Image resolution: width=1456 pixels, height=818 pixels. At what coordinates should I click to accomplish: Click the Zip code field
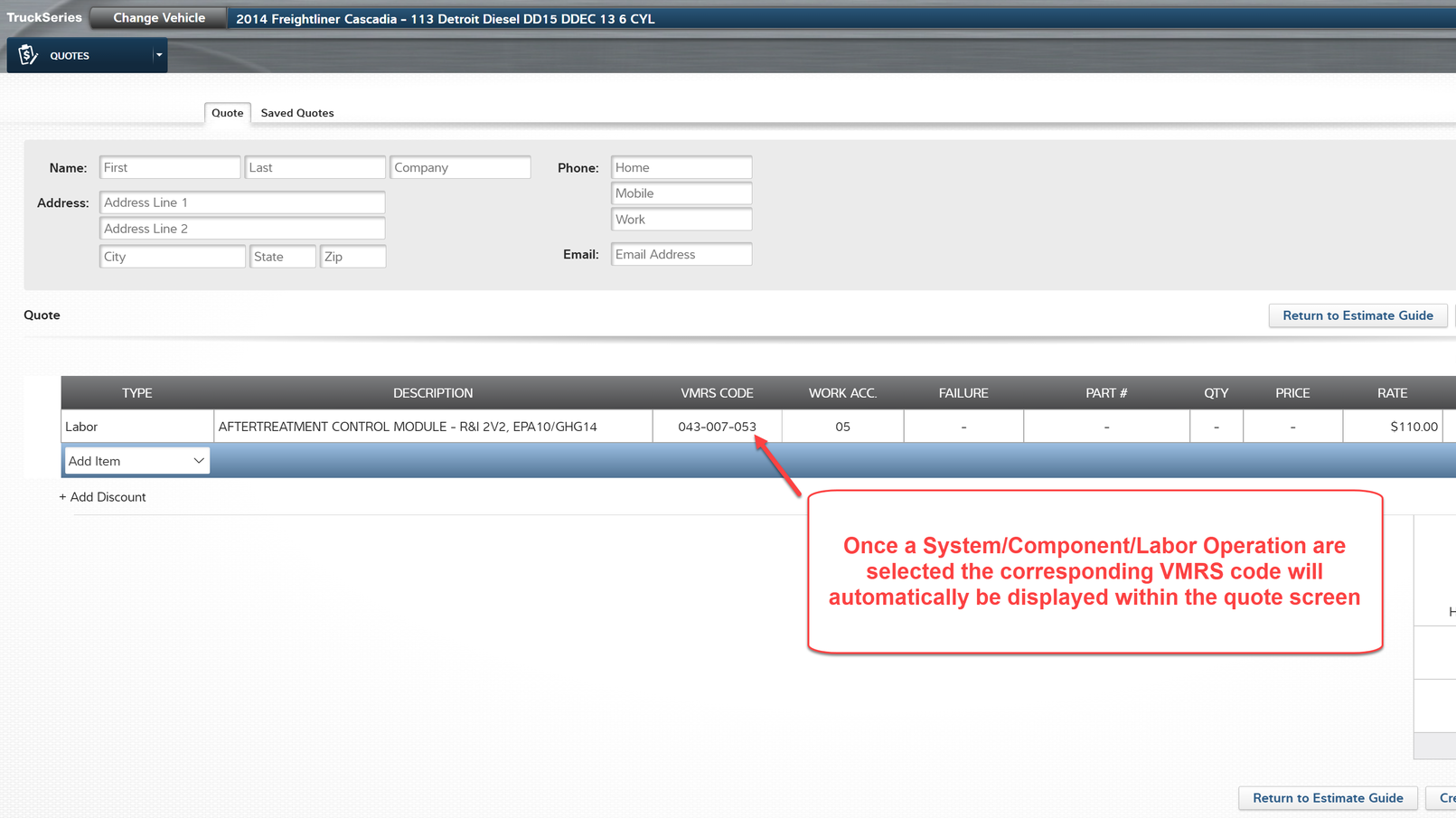(x=352, y=256)
